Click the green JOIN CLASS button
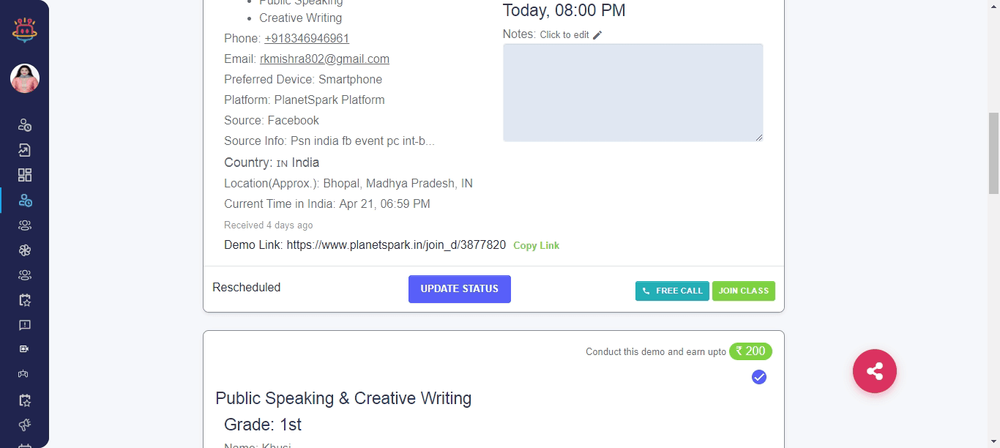The width and height of the screenshot is (1000, 448). [744, 291]
